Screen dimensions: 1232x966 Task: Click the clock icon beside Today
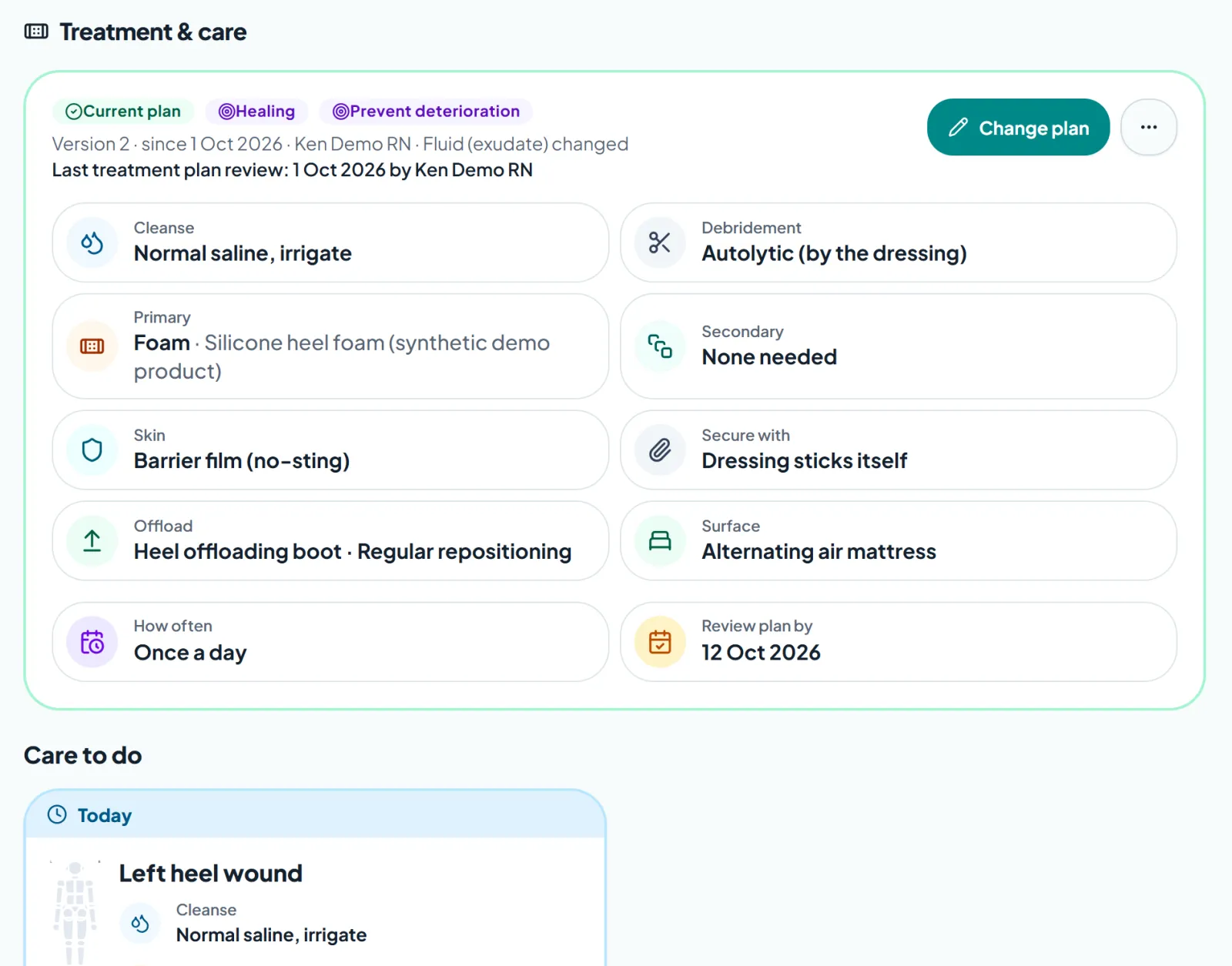(x=57, y=814)
